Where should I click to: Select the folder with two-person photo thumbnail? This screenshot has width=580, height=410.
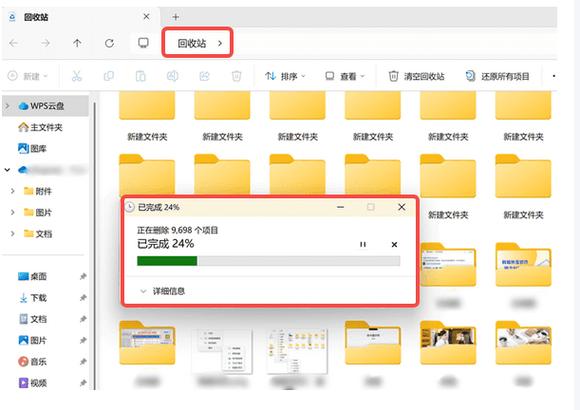tap(448, 343)
